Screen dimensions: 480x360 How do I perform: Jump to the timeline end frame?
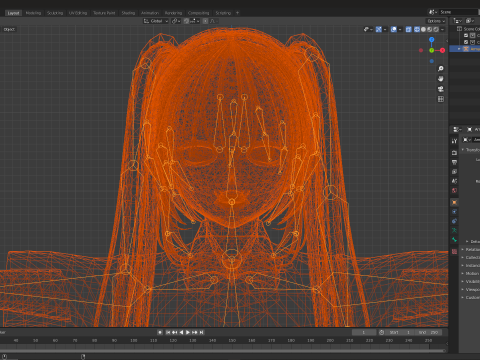click(x=201, y=332)
